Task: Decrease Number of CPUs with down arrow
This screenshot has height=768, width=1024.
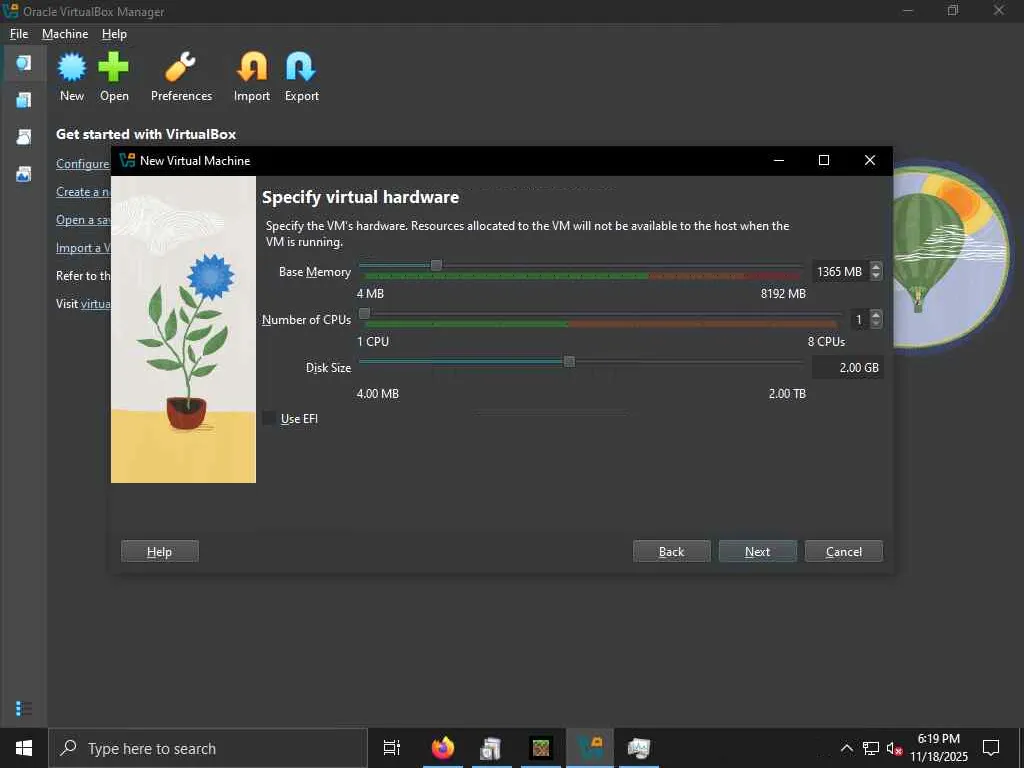Action: point(876,324)
